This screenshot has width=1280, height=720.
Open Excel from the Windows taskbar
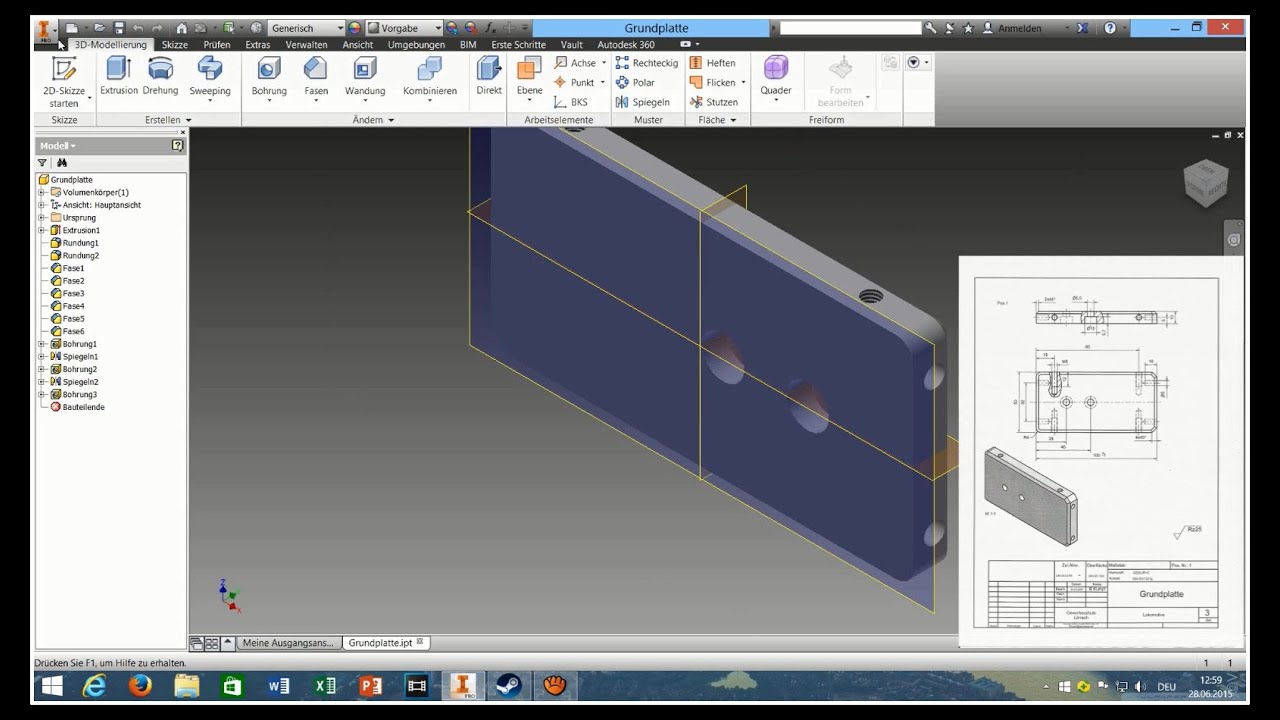(x=325, y=686)
